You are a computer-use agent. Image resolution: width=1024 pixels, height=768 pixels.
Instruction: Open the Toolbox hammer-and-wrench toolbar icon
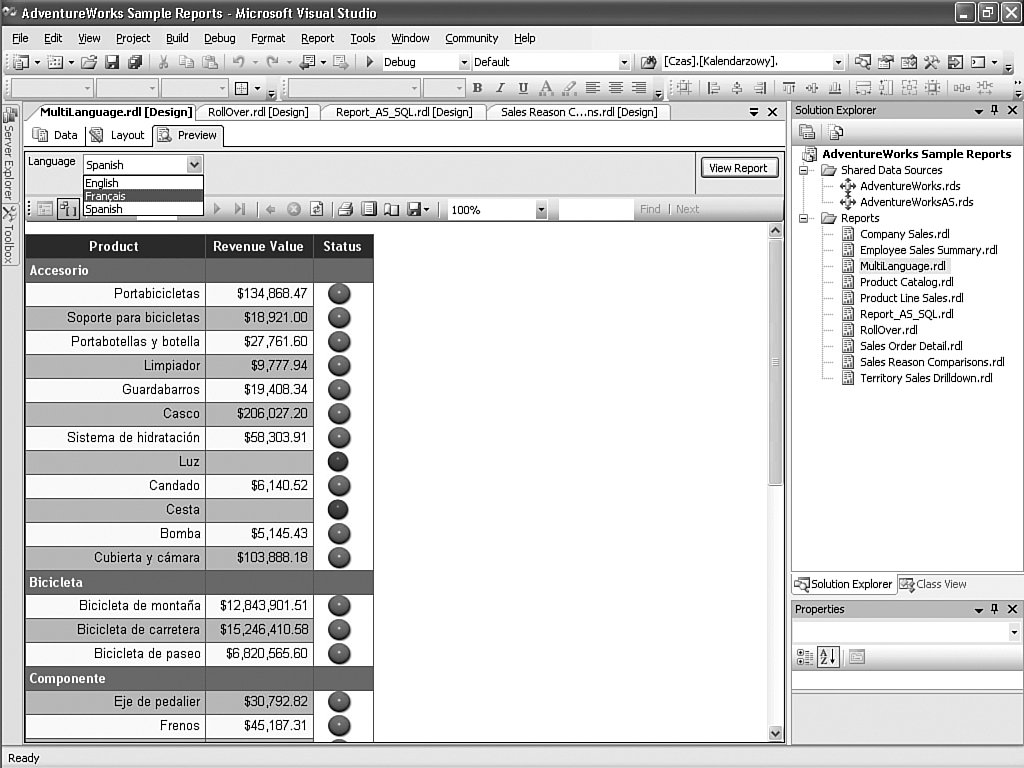click(x=932, y=62)
